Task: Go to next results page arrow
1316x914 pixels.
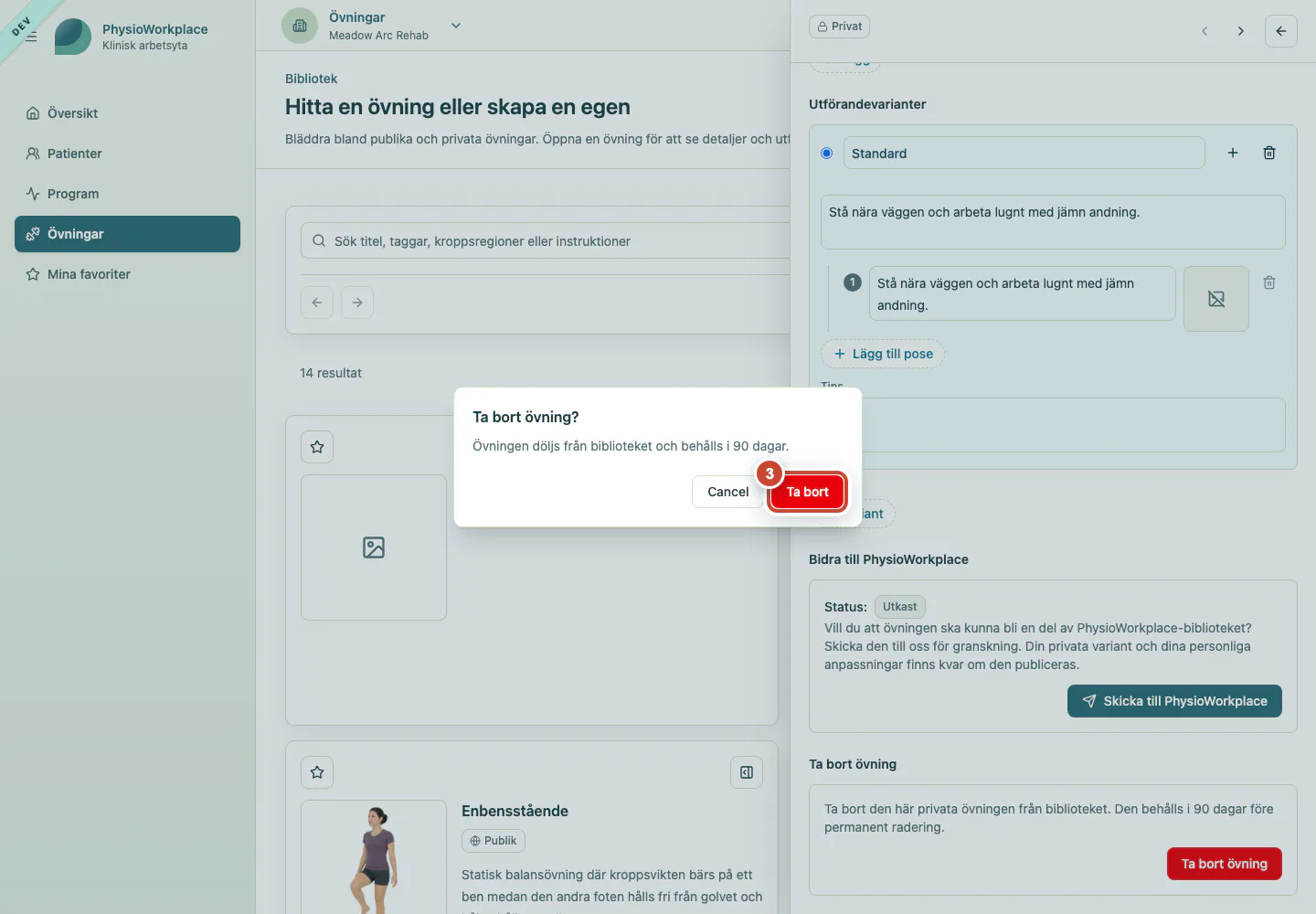Action: pos(357,303)
